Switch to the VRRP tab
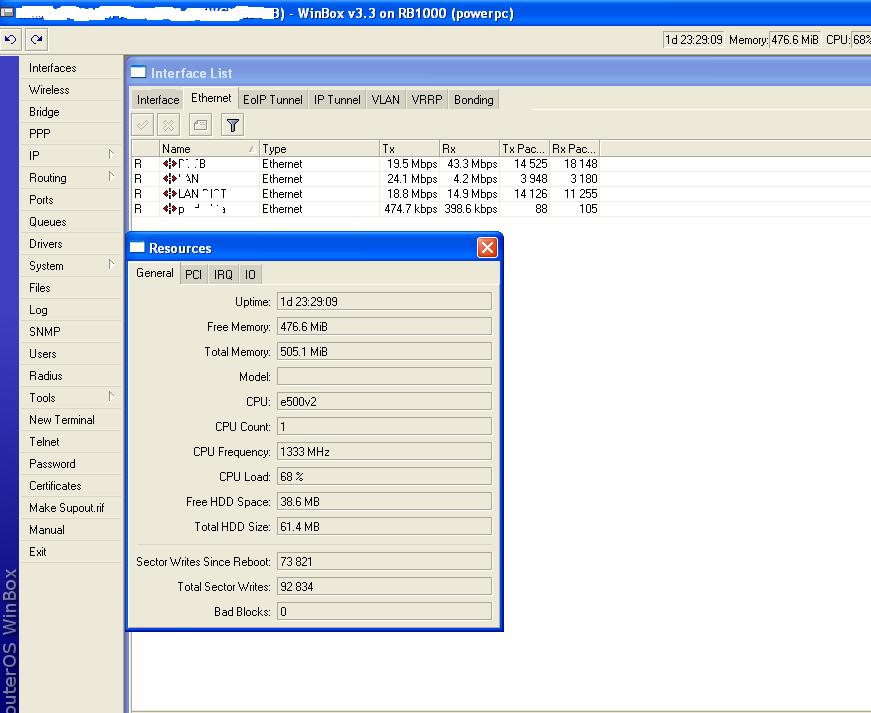The width and height of the screenshot is (871, 713). (x=427, y=100)
